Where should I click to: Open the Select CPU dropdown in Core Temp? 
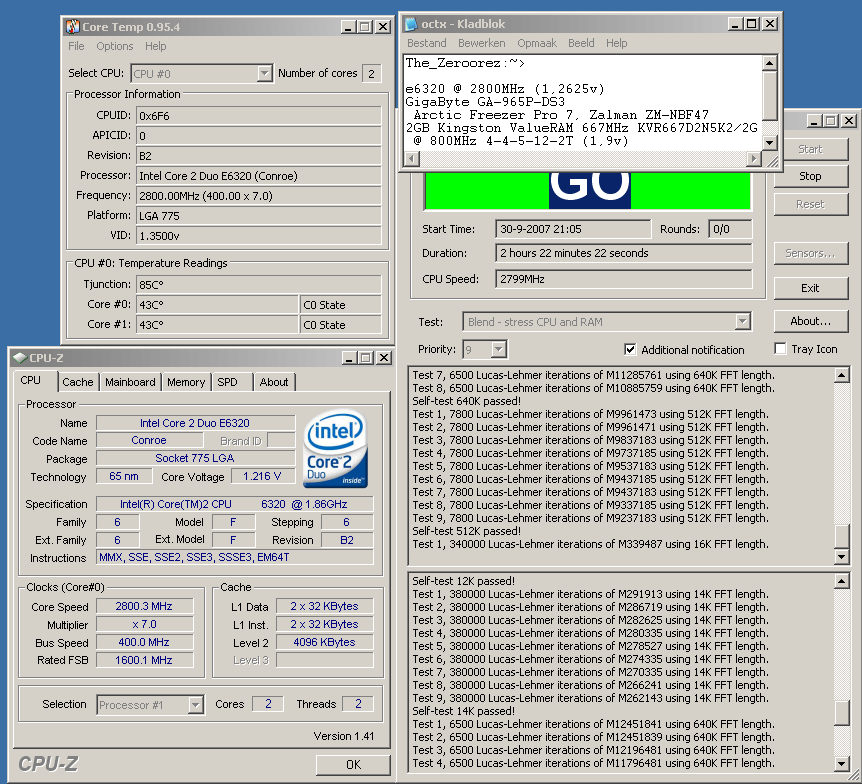pos(264,73)
